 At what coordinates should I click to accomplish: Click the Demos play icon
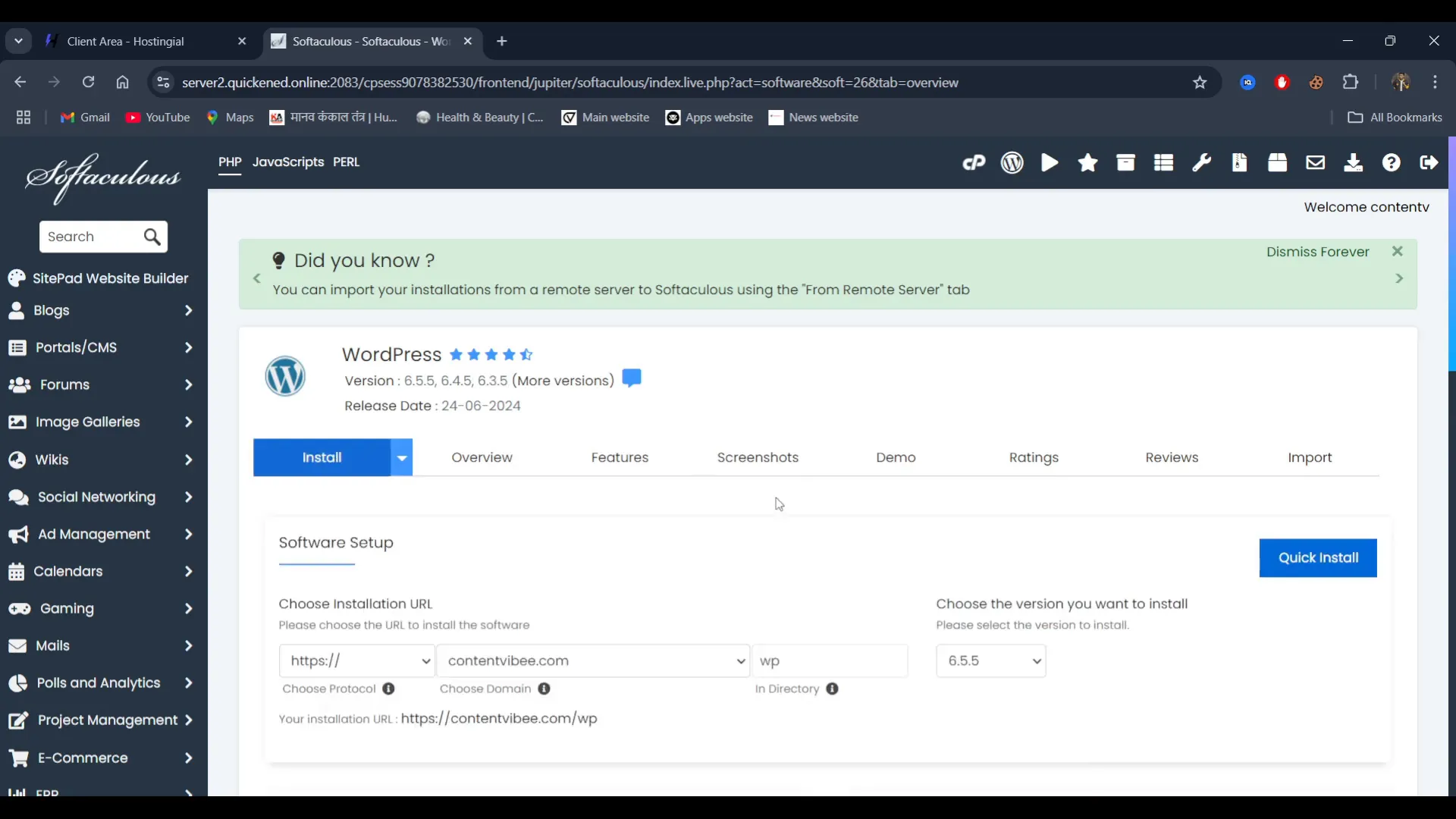click(x=1050, y=163)
